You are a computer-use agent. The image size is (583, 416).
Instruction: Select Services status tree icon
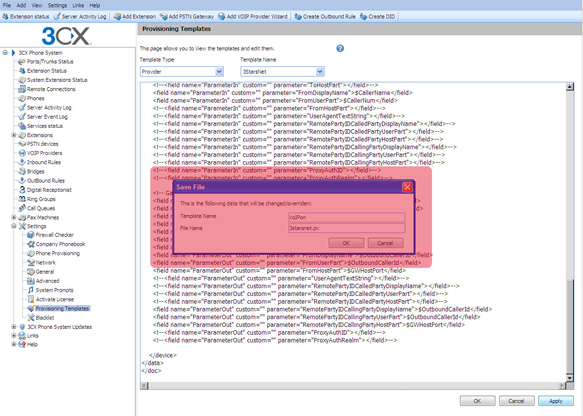(x=22, y=126)
